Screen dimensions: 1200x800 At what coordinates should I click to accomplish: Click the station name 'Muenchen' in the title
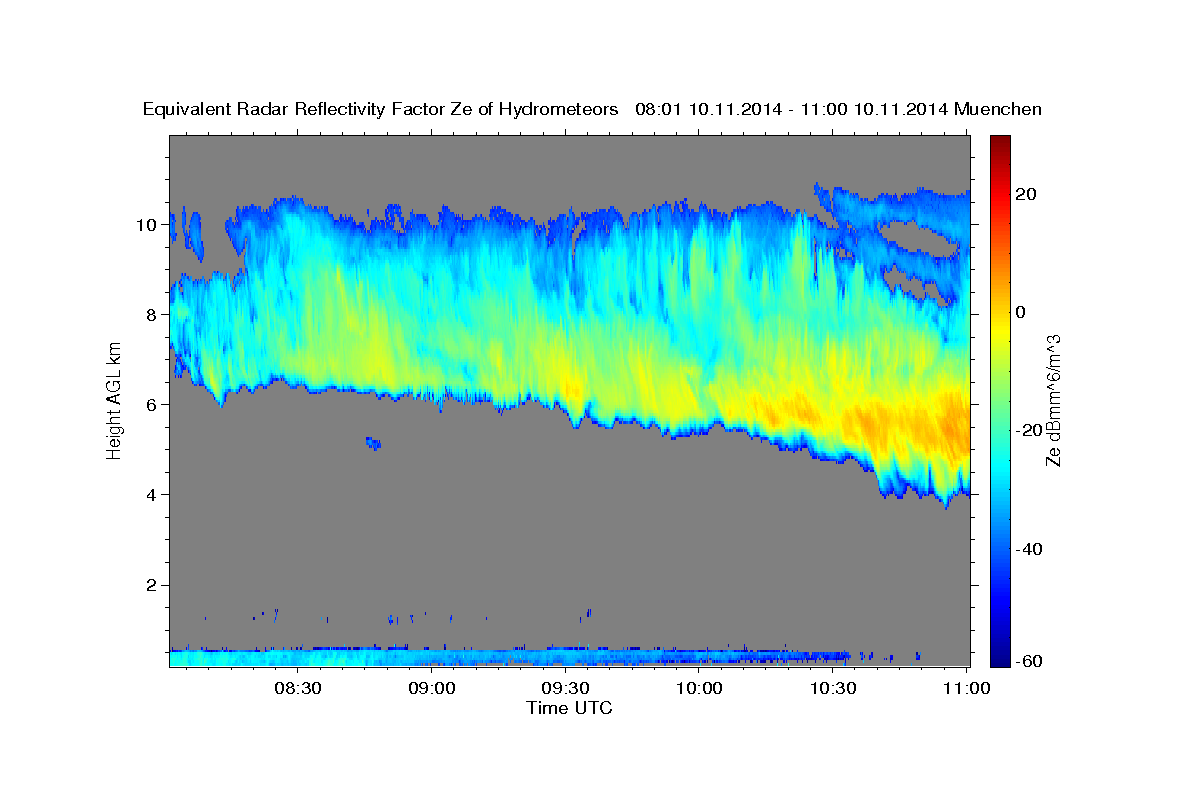click(998, 110)
